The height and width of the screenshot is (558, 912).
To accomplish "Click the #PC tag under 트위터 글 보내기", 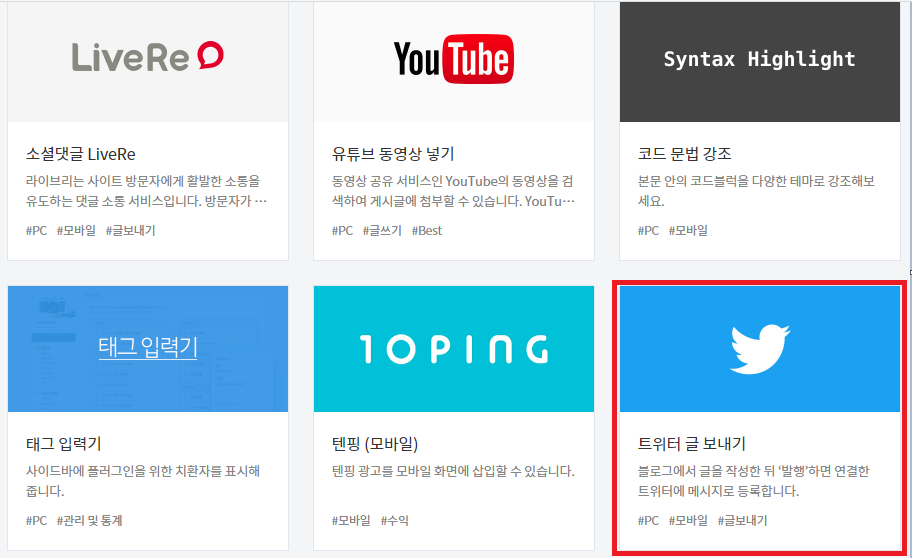I will point(648,520).
